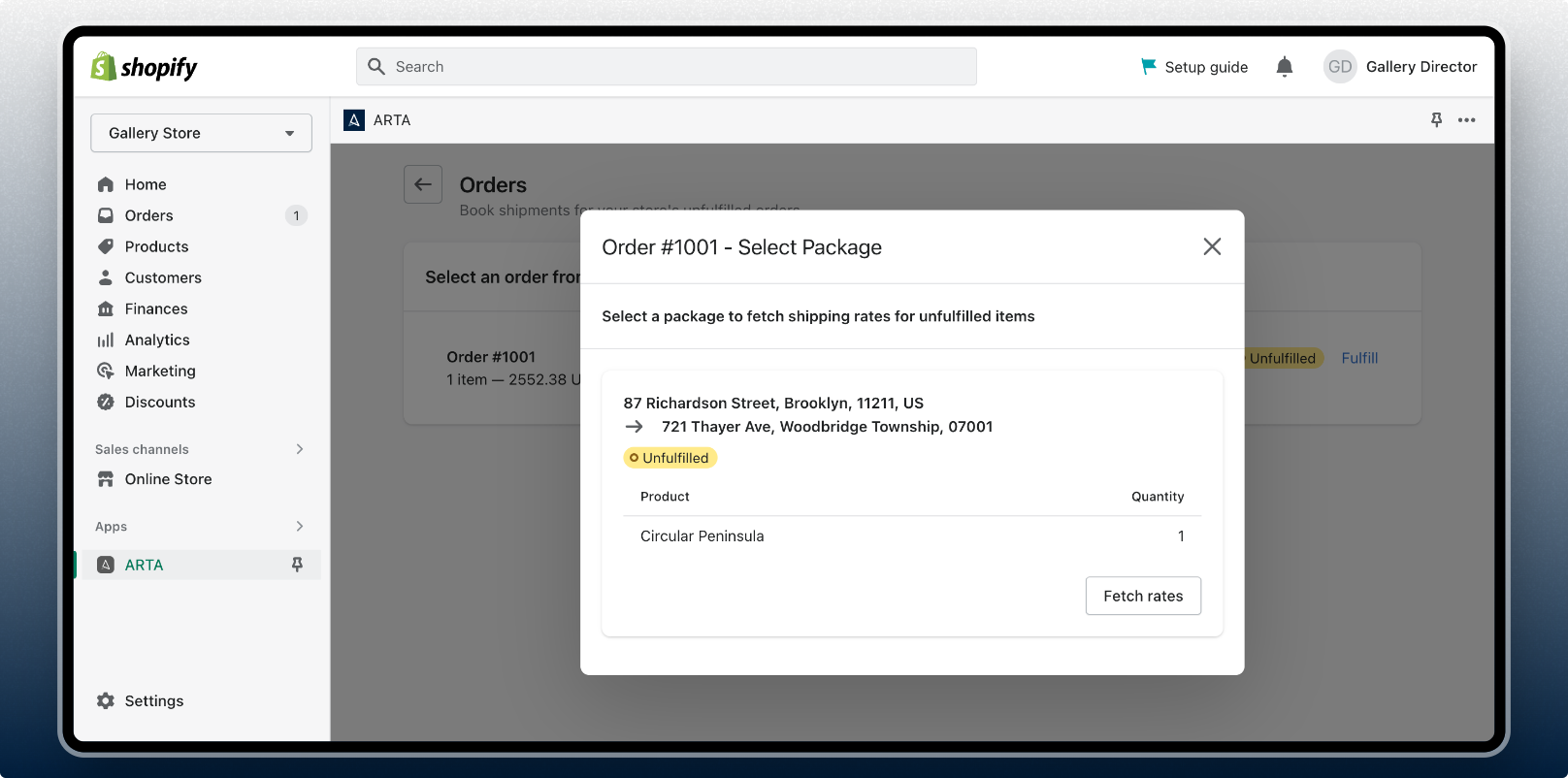The height and width of the screenshot is (778, 1568).
Task: Open the ARTA more options menu
Action: (x=1466, y=120)
